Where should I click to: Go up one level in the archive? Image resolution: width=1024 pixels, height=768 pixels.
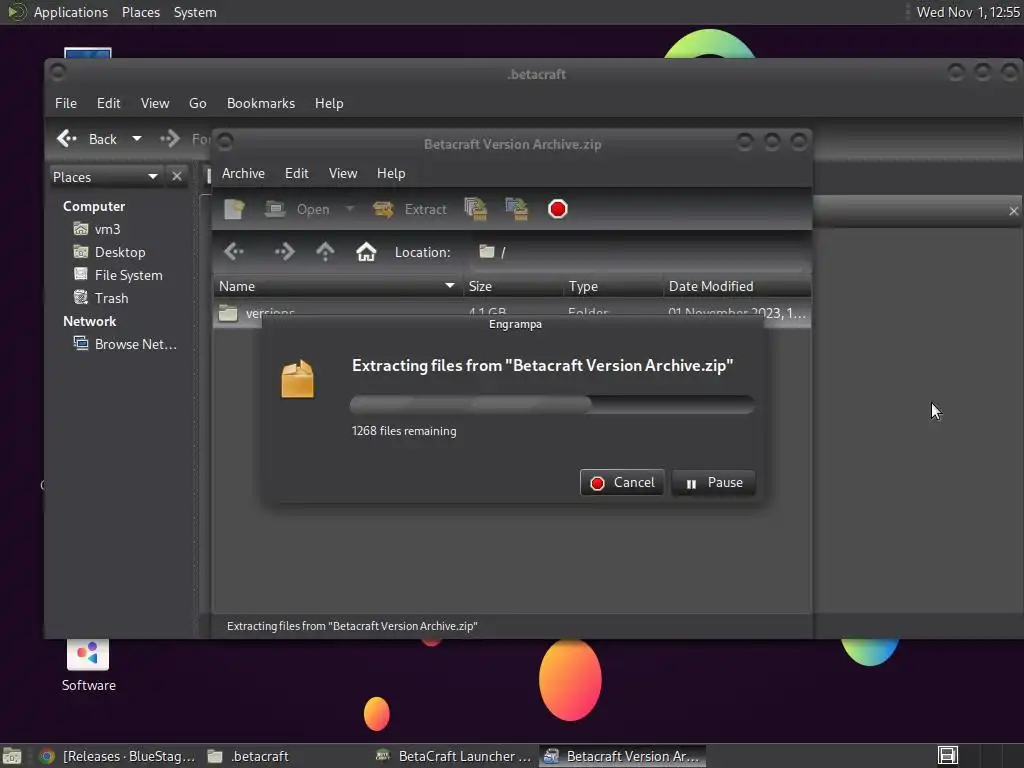click(325, 251)
